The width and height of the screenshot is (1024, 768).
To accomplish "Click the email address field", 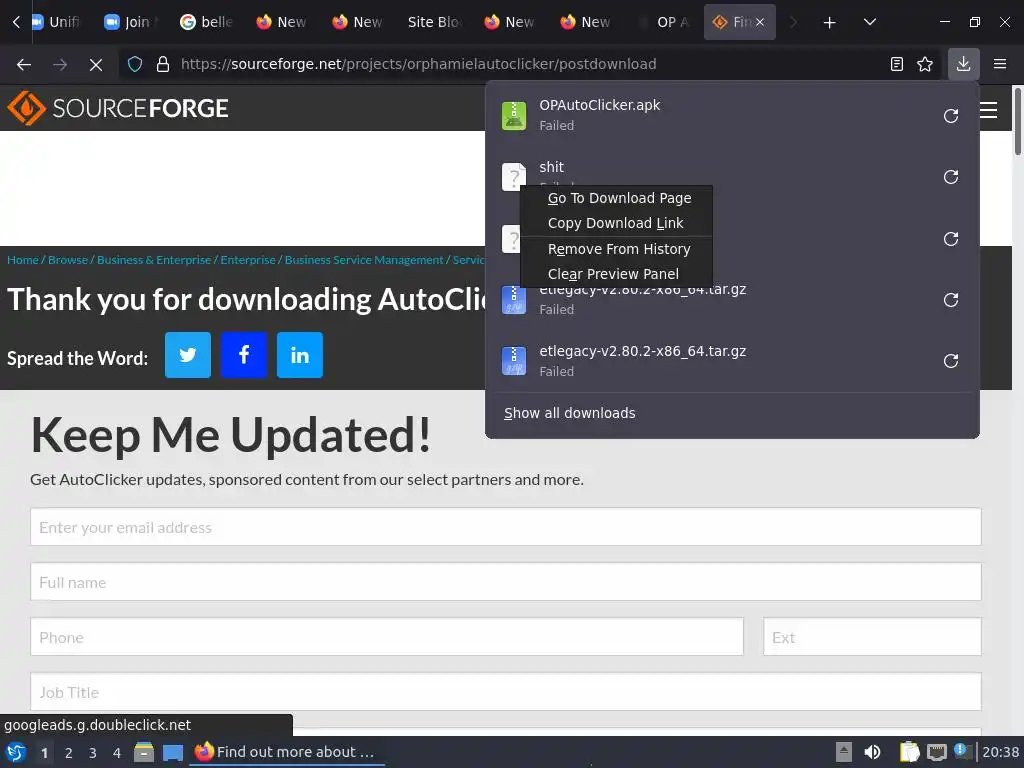I will 505,527.
